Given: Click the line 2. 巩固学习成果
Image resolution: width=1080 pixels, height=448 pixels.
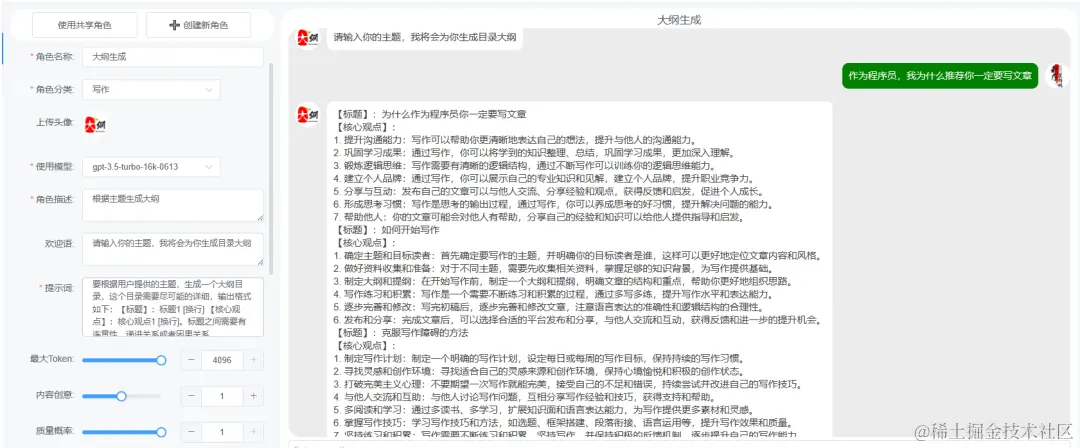Looking at the screenshot, I should tap(534, 153).
